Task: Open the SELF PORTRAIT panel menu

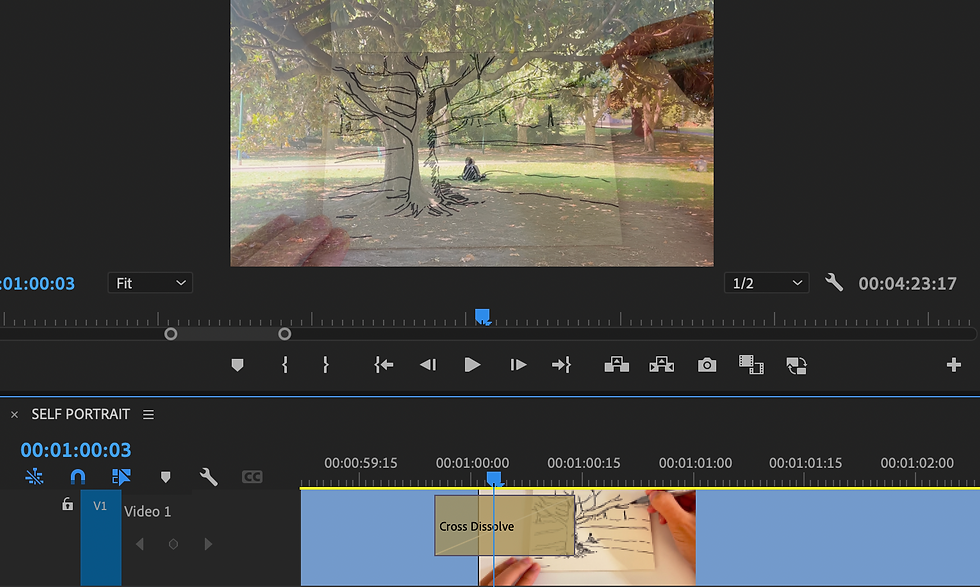Action: (148, 414)
